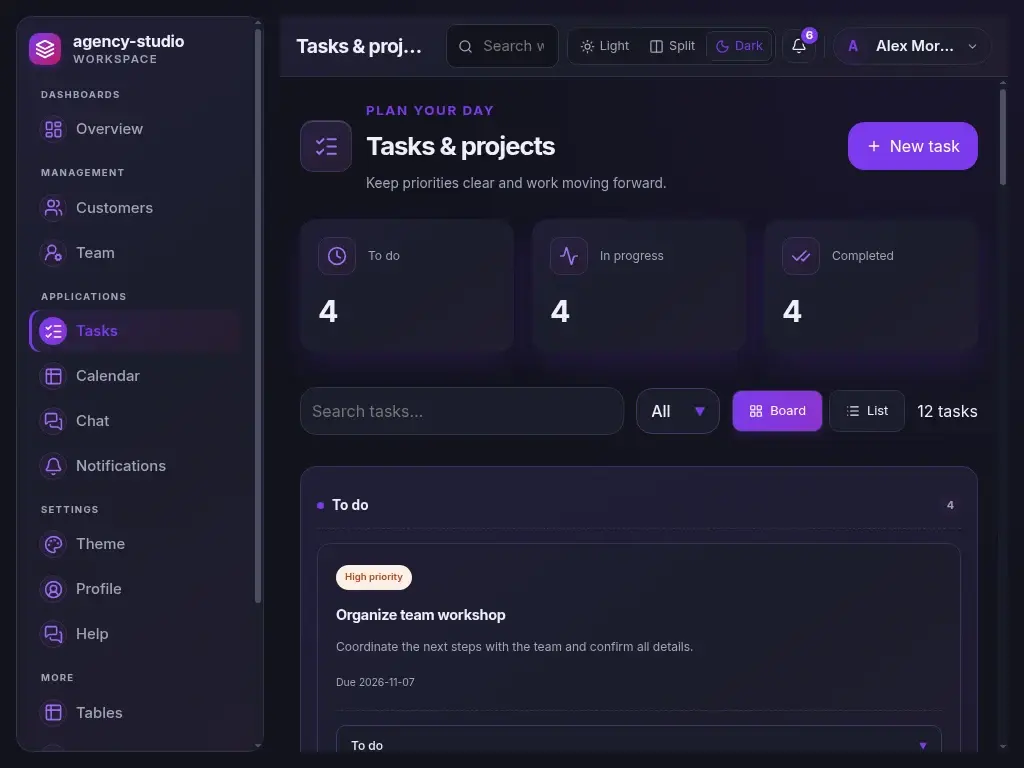Click the High priority badge
The image size is (1024, 768).
click(374, 577)
